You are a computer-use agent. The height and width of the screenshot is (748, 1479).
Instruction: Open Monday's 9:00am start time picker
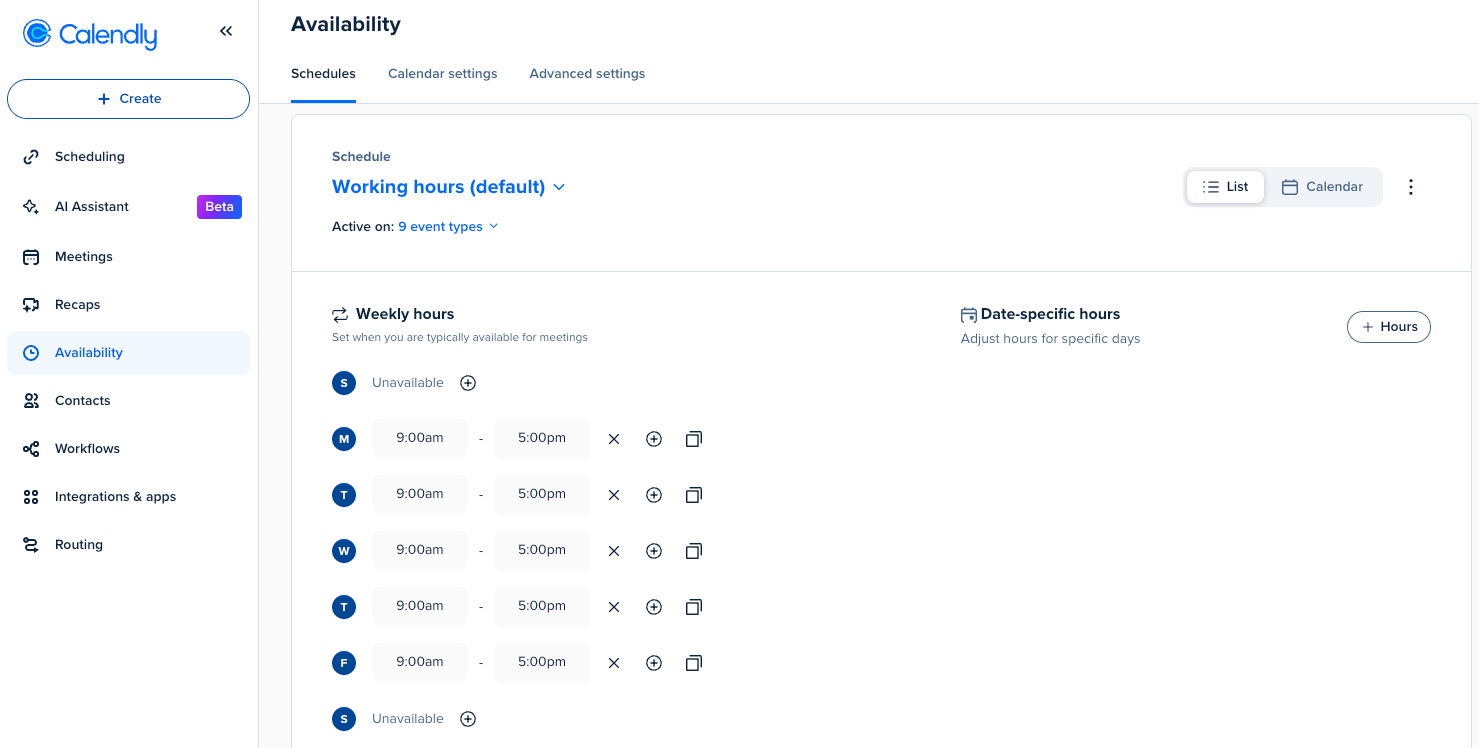pos(419,438)
